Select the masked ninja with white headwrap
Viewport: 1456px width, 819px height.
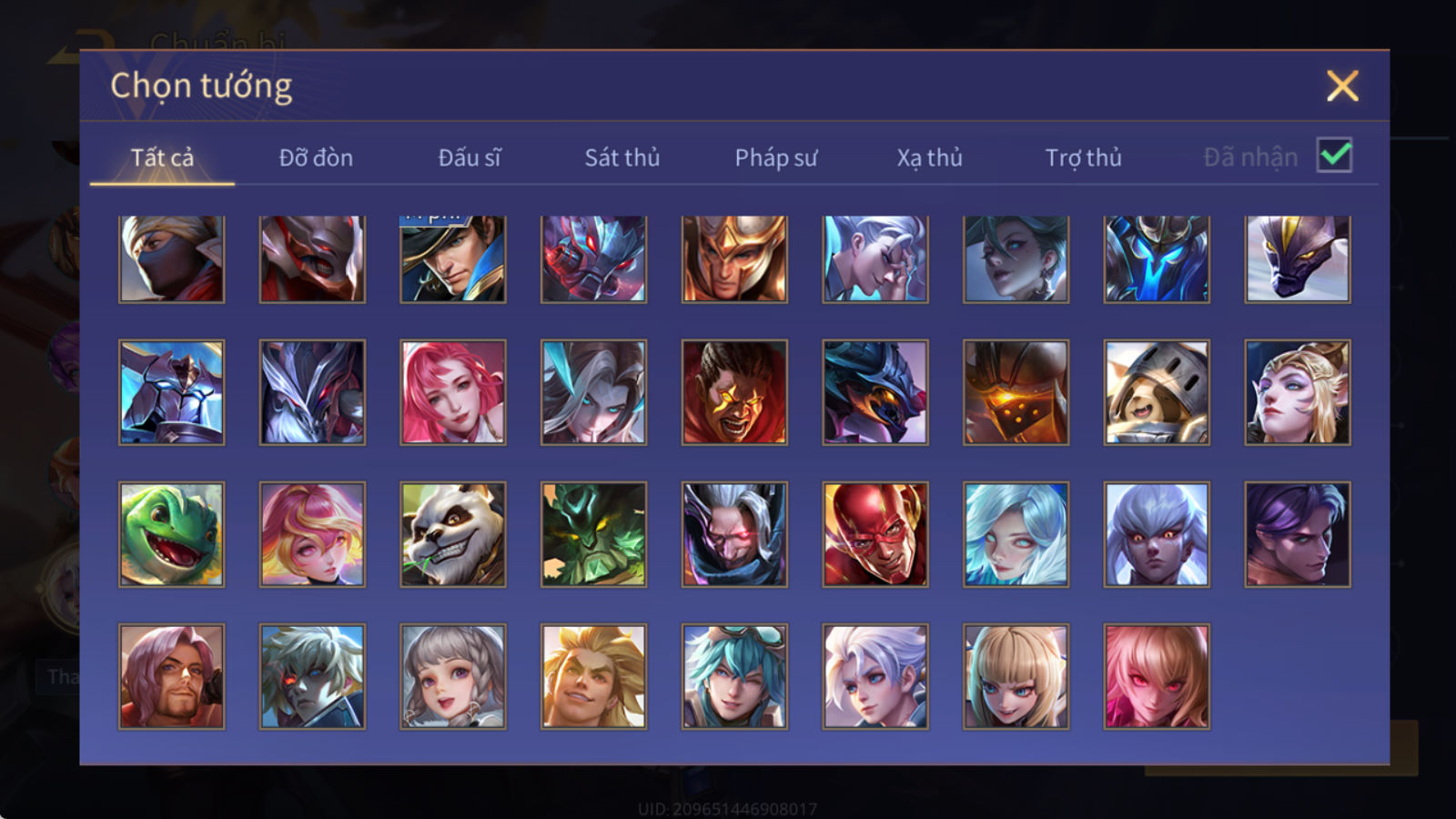[x=171, y=258]
